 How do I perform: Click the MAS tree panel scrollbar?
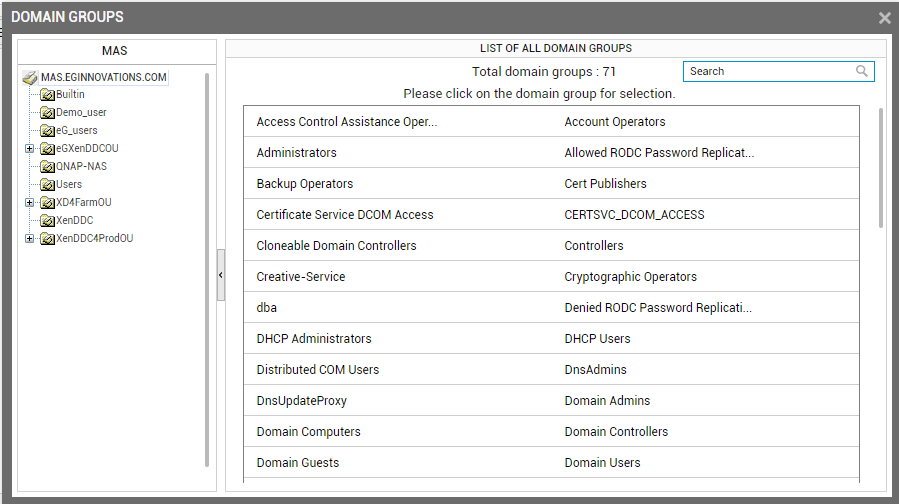(207, 269)
